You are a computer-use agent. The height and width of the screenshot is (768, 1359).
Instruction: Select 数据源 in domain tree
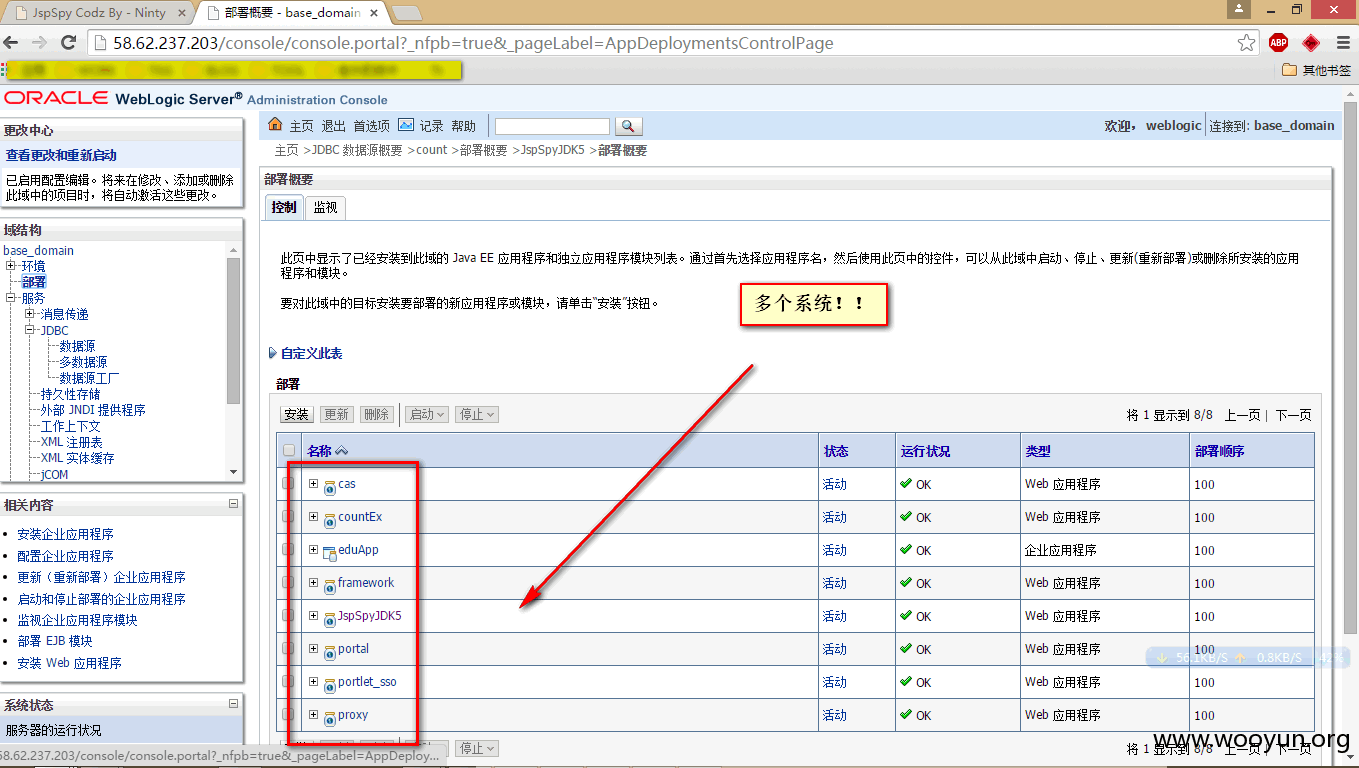coord(77,346)
